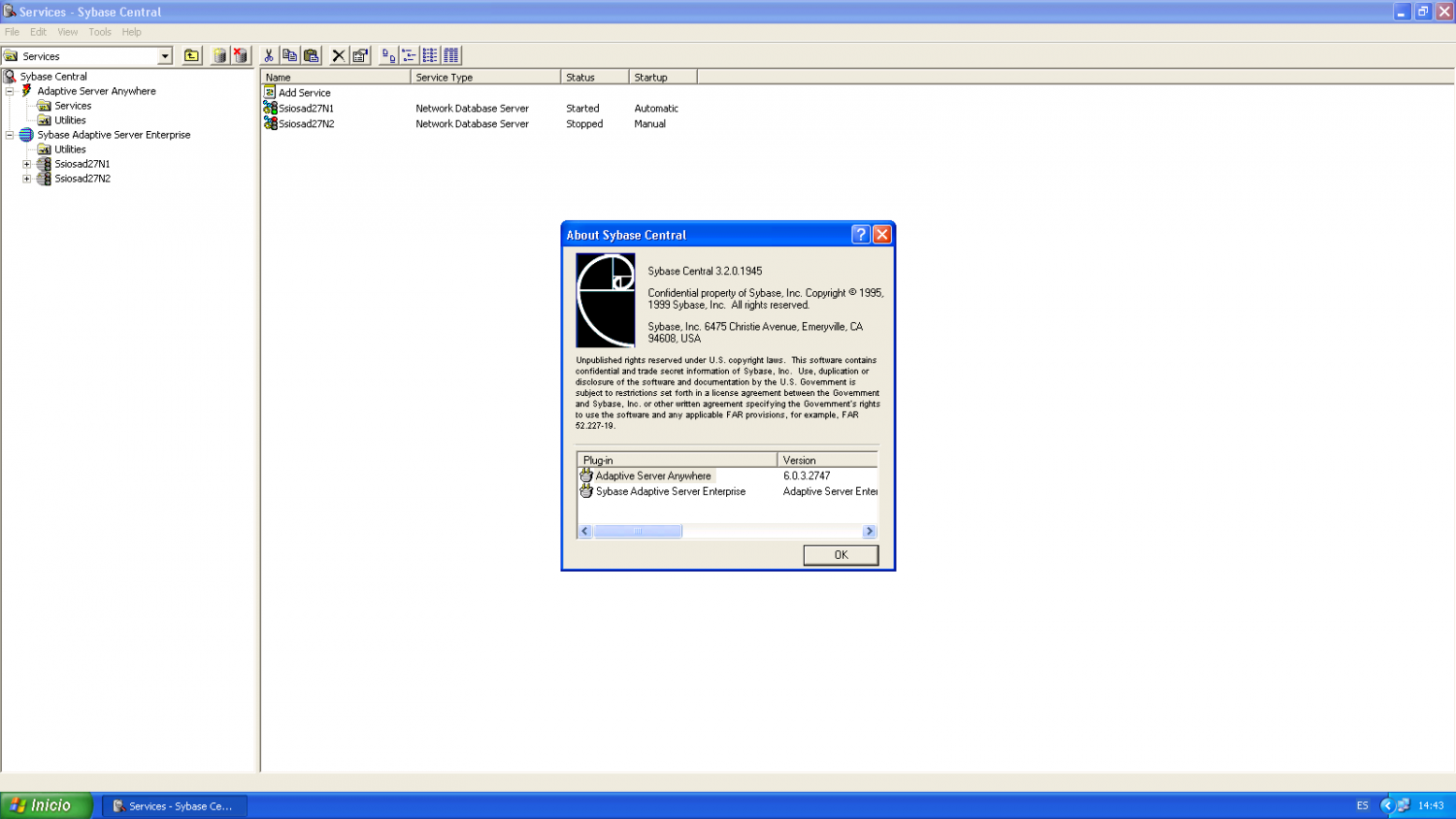Click the Ssiosad27N2 server icon in tree
Screen dimensions: 1456x819
44,178
